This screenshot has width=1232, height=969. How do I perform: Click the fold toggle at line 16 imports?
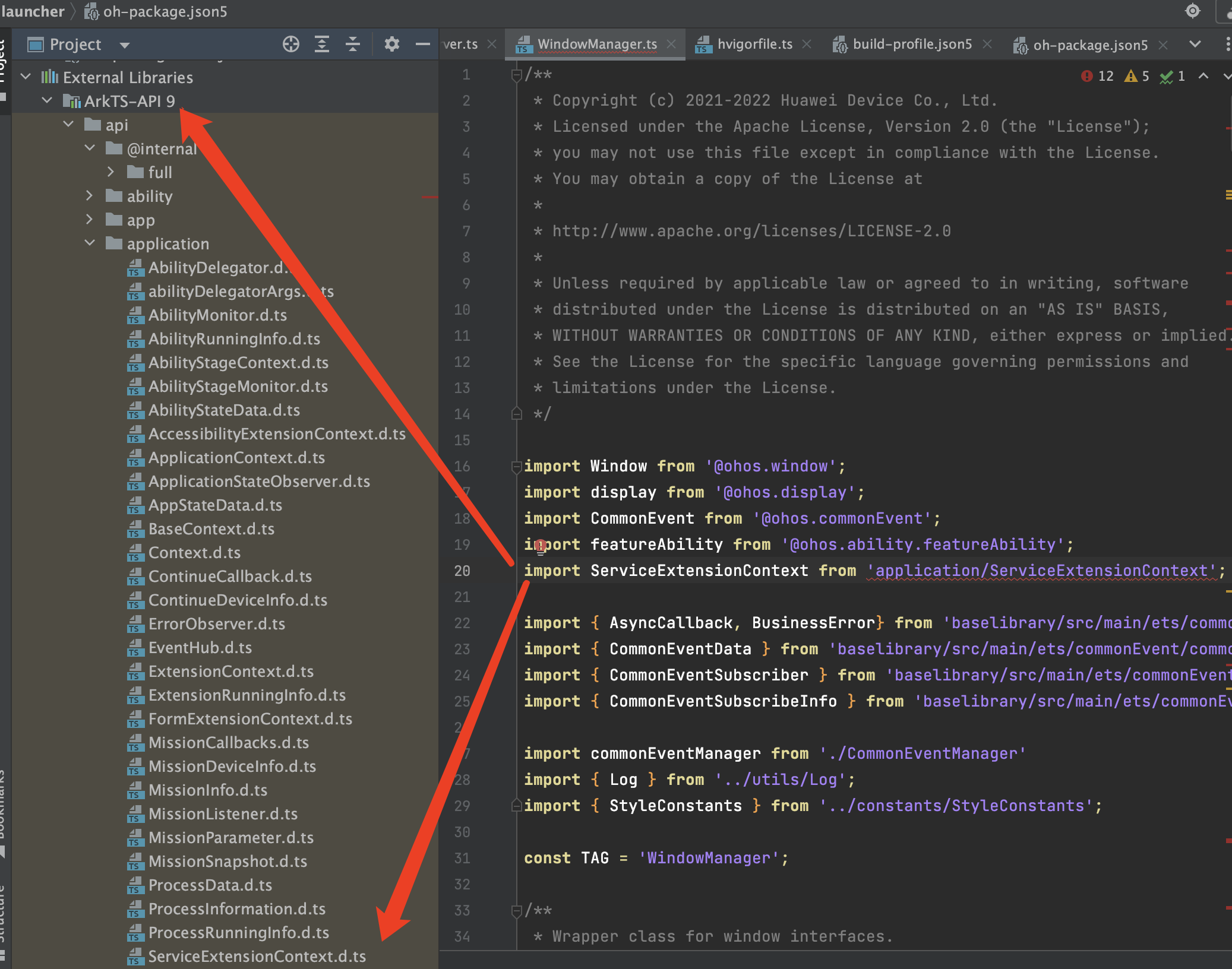(516, 467)
